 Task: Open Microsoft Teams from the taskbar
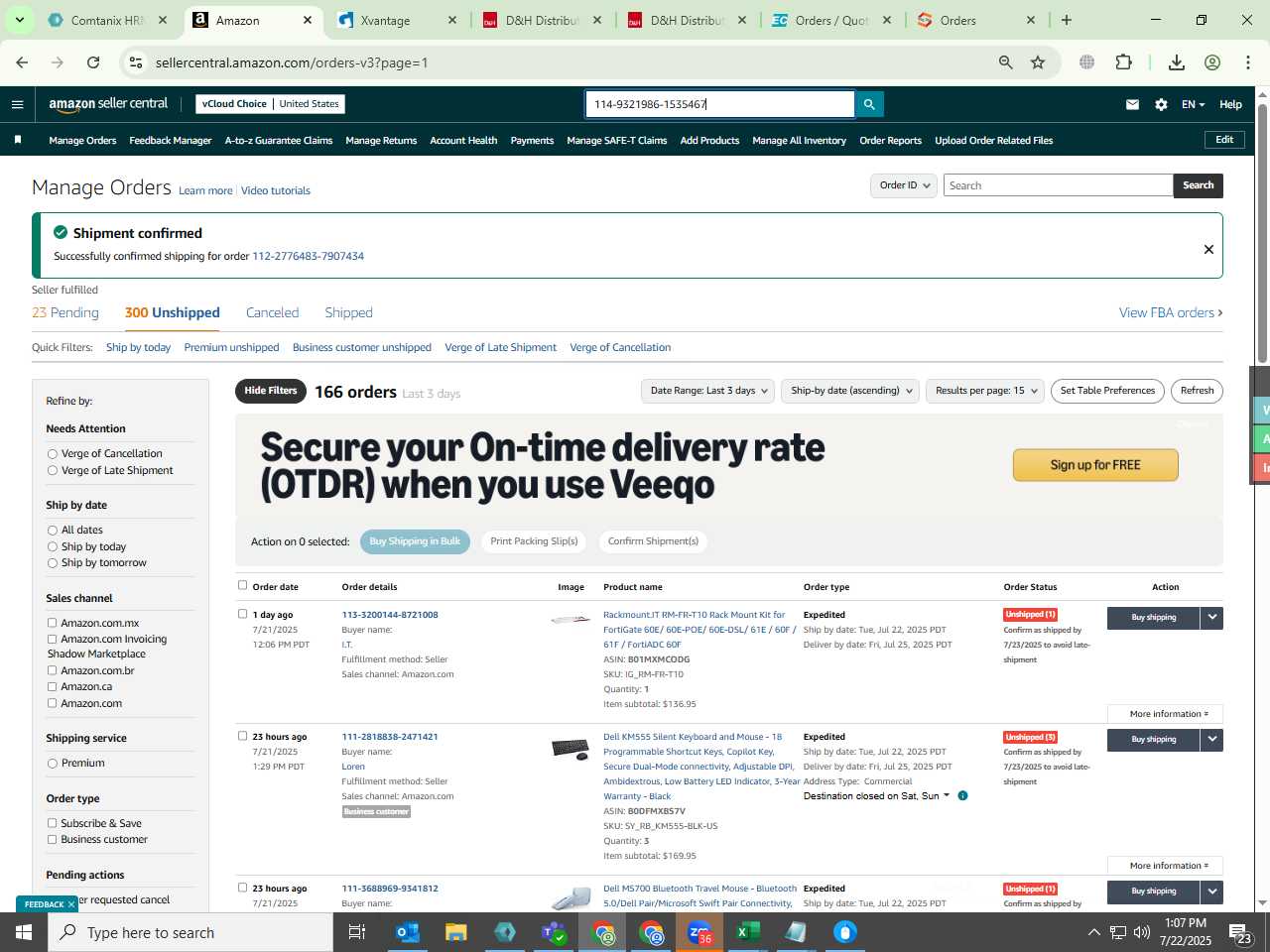pos(553,932)
